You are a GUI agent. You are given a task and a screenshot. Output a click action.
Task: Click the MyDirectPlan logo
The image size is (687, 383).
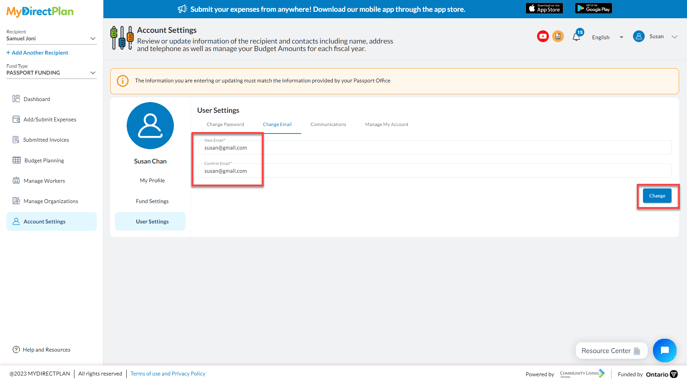tap(40, 11)
